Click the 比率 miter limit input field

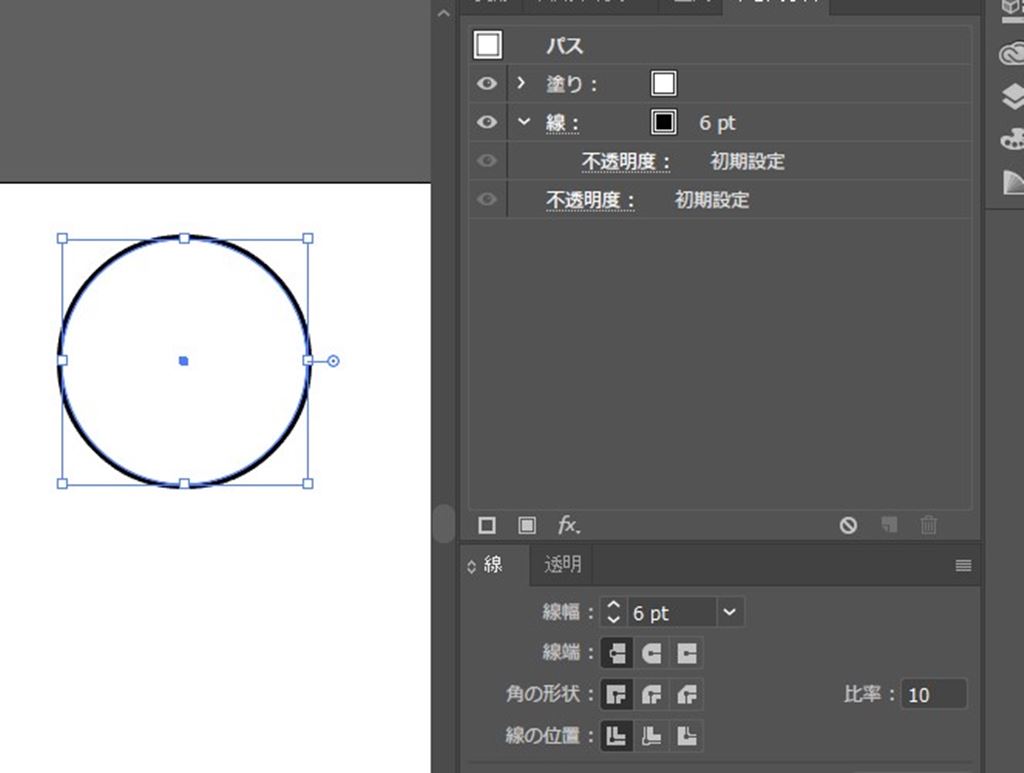(933, 694)
